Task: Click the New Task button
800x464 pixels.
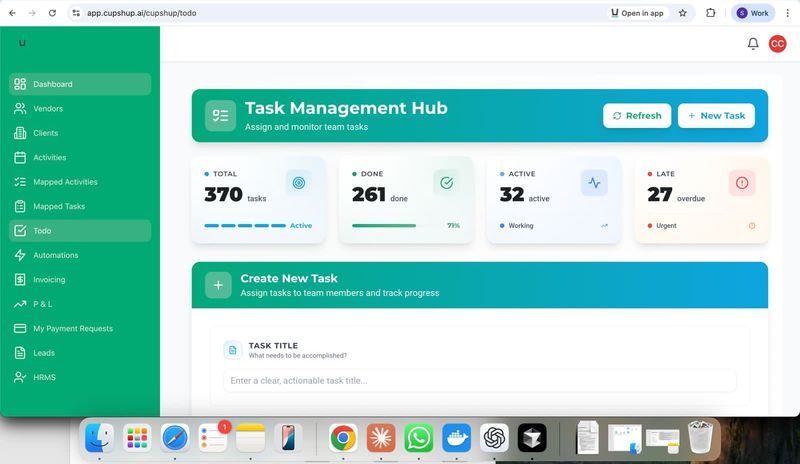Action: [716, 116]
